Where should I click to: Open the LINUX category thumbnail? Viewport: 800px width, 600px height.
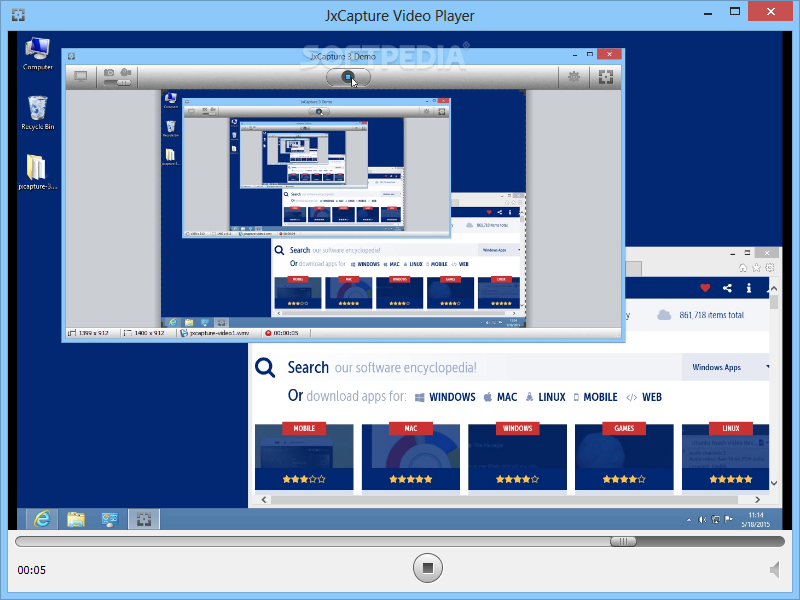point(725,456)
